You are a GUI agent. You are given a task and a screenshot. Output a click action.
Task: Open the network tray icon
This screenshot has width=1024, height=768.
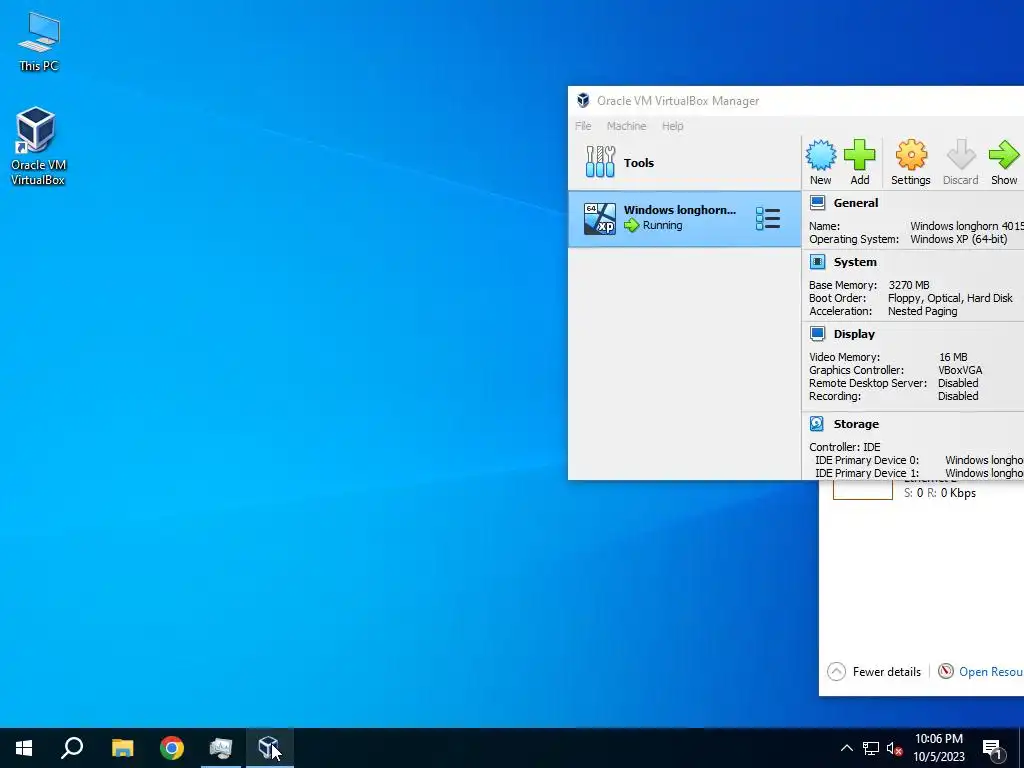tap(871, 748)
